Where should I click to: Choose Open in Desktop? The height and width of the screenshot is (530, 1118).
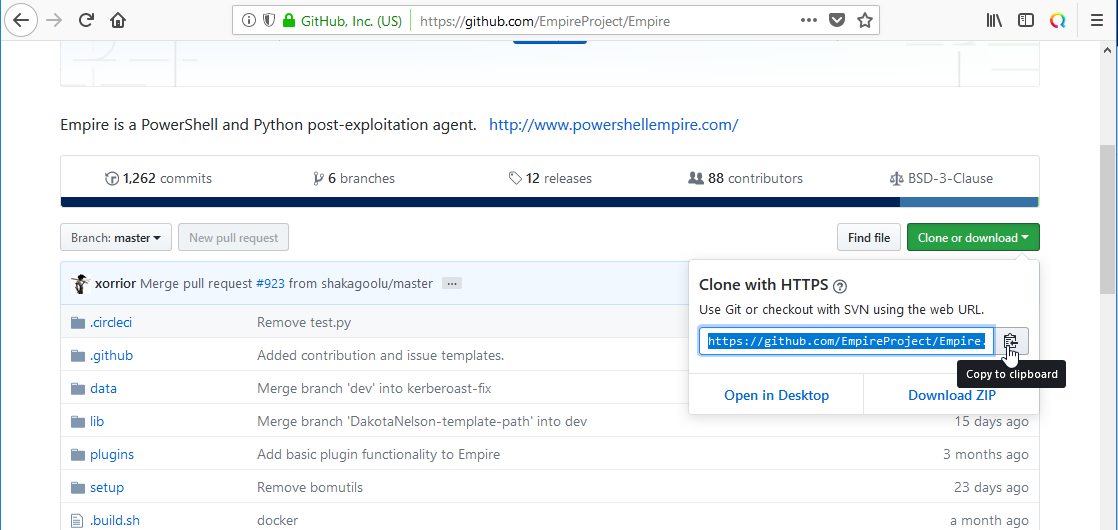coord(776,395)
